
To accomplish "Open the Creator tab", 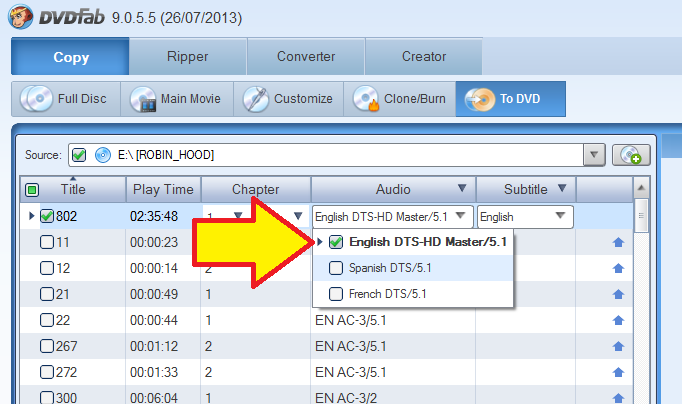I will click(x=424, y=56).
